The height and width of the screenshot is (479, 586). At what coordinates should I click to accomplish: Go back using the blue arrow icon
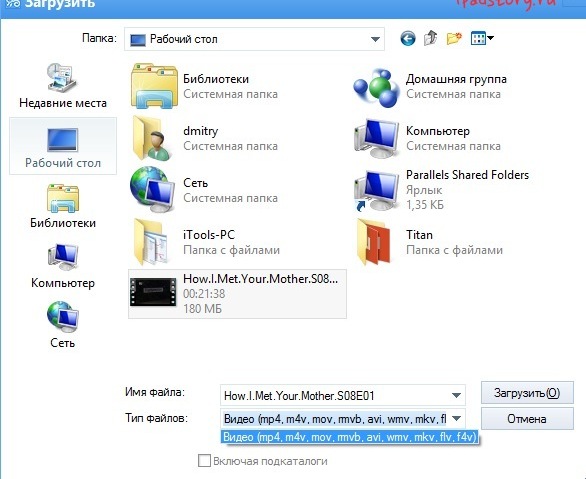point(408,38)
